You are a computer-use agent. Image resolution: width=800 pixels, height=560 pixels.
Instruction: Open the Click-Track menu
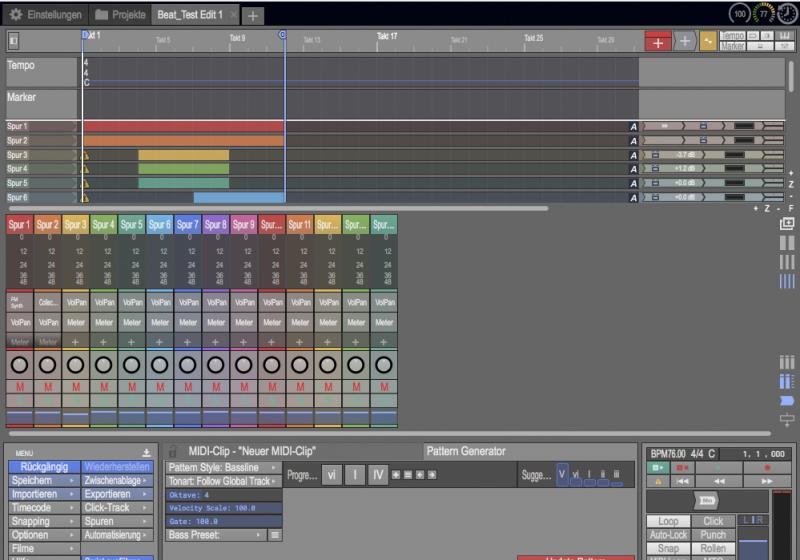click(117, 507)
